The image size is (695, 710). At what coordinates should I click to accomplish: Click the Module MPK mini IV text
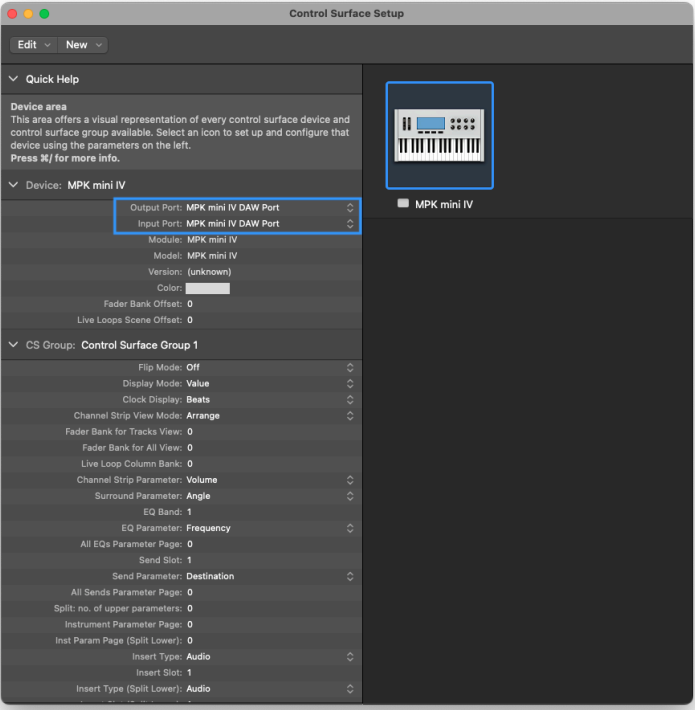coord(212,240)
